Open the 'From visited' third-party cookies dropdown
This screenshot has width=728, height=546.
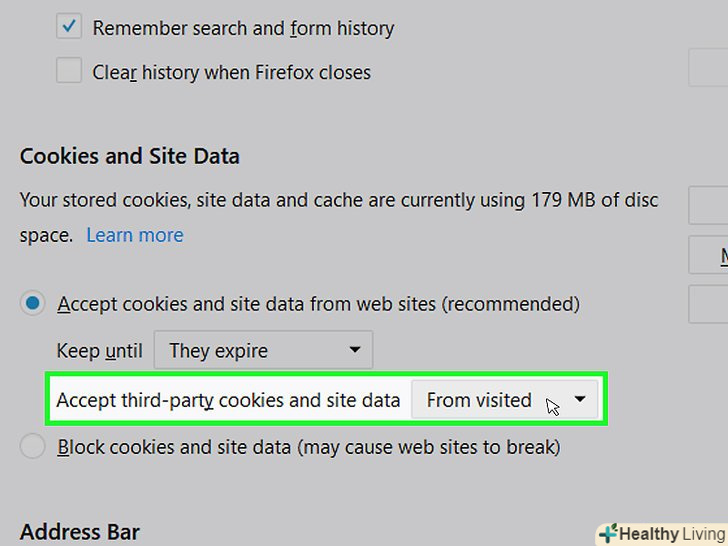point(504,400)
